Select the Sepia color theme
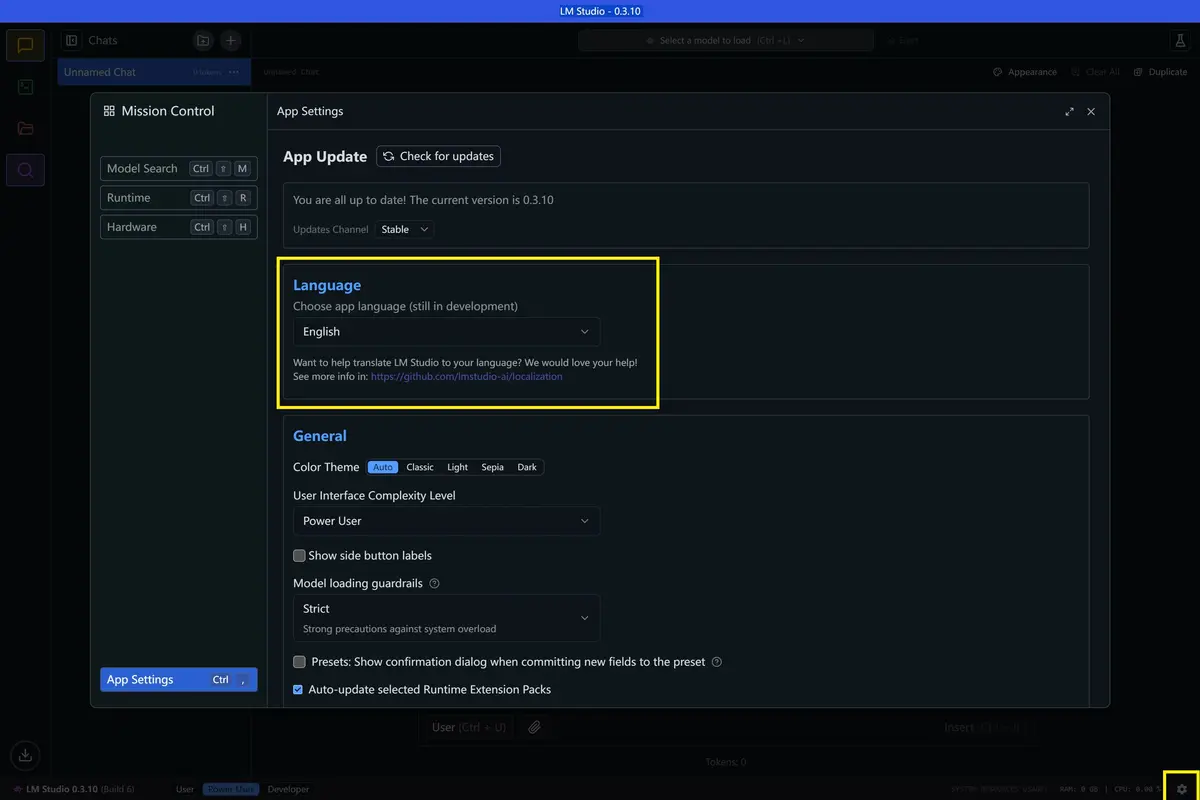This screenshot has height=800, width=1200. [492, 467]
